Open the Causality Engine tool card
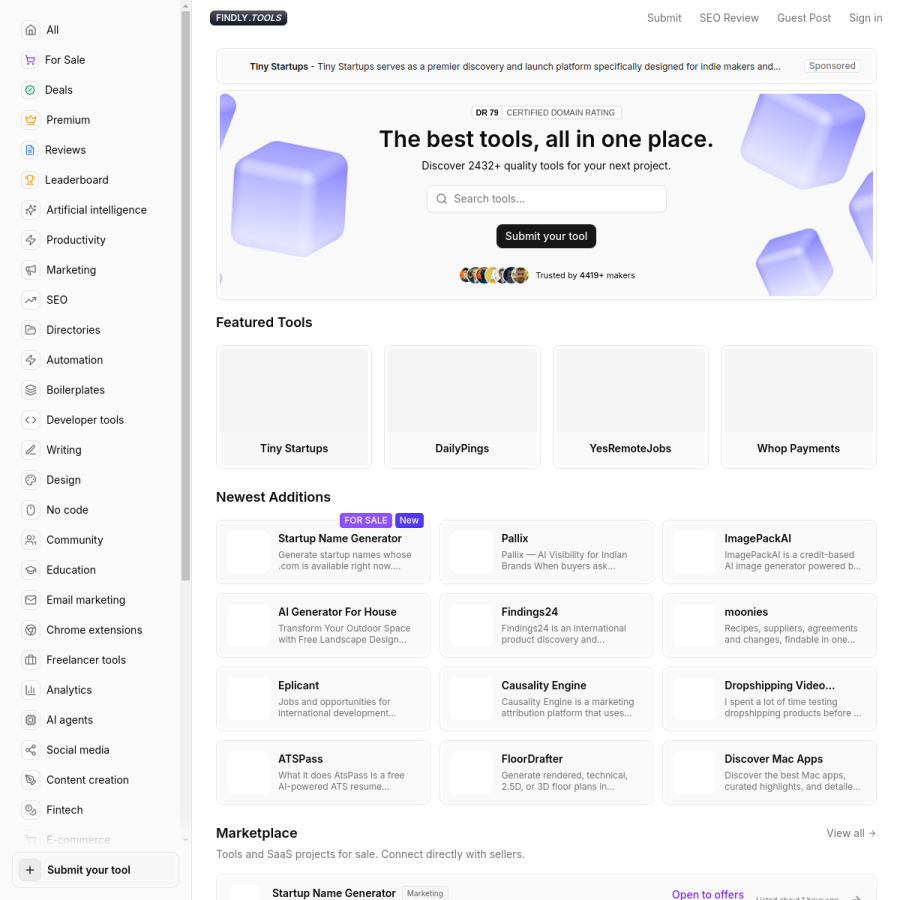Image resolution: width=900 pixels, height=900 pixels. pos(546,699)
